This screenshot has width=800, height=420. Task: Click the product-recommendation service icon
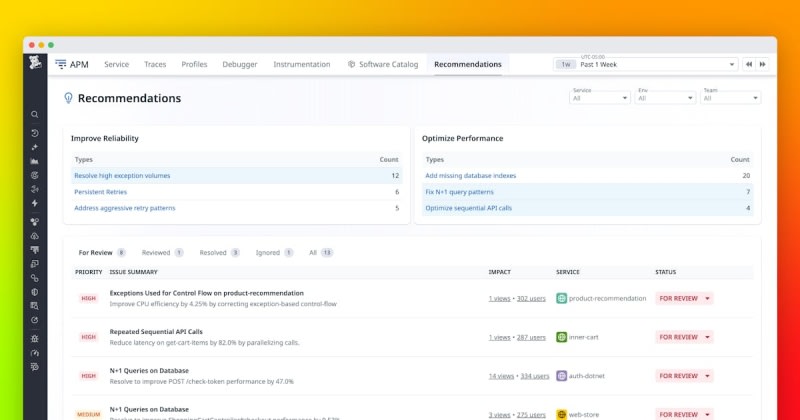click(562, 298)
